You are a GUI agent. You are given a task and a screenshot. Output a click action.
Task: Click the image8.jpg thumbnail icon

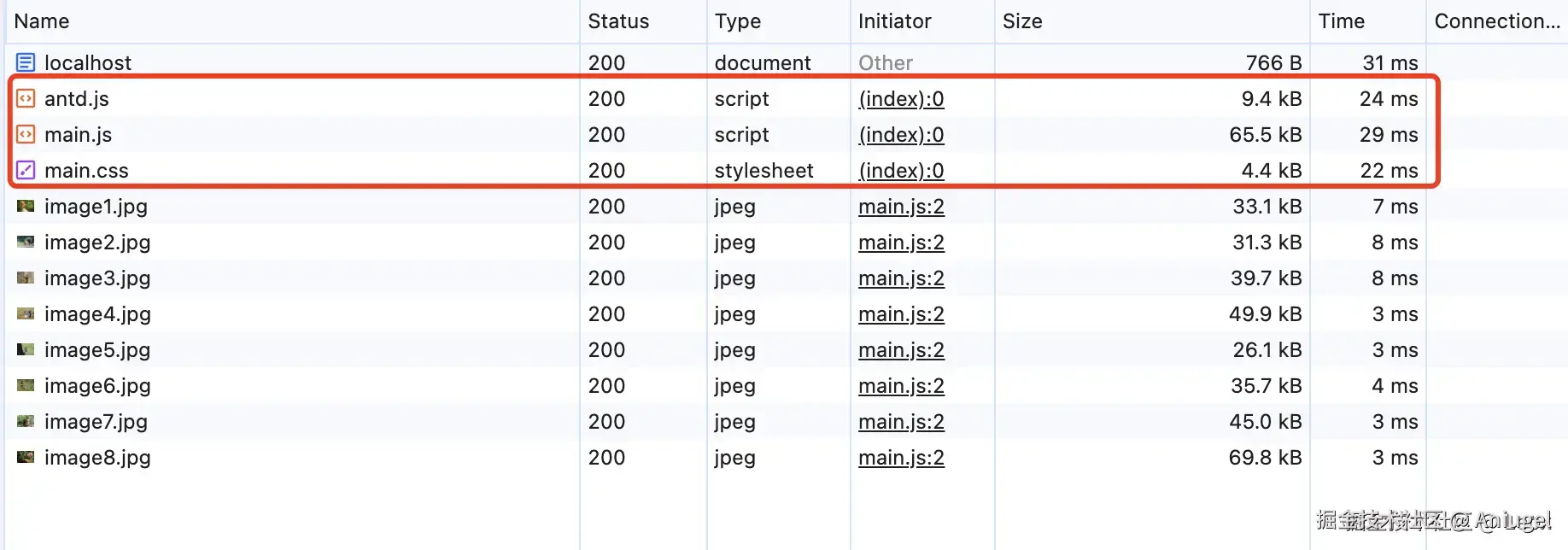26,457
